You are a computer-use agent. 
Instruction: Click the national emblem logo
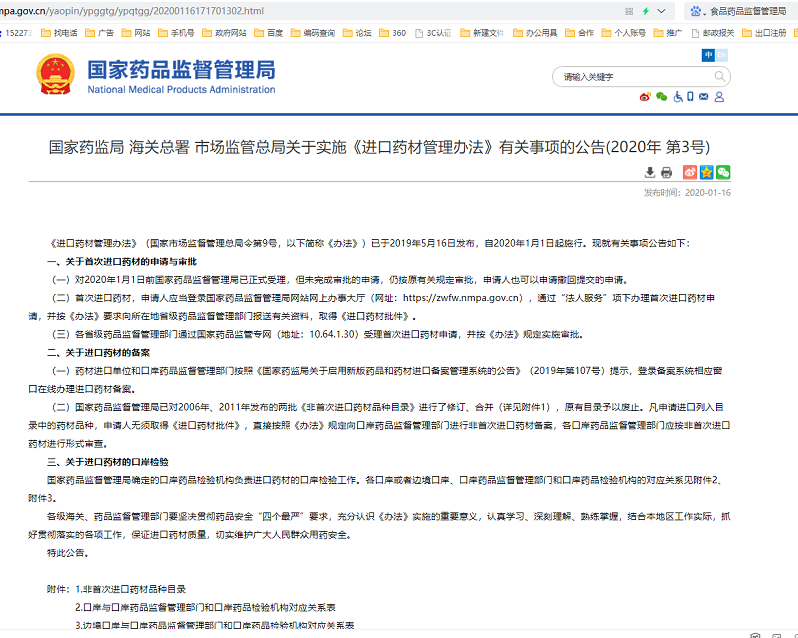55,75
